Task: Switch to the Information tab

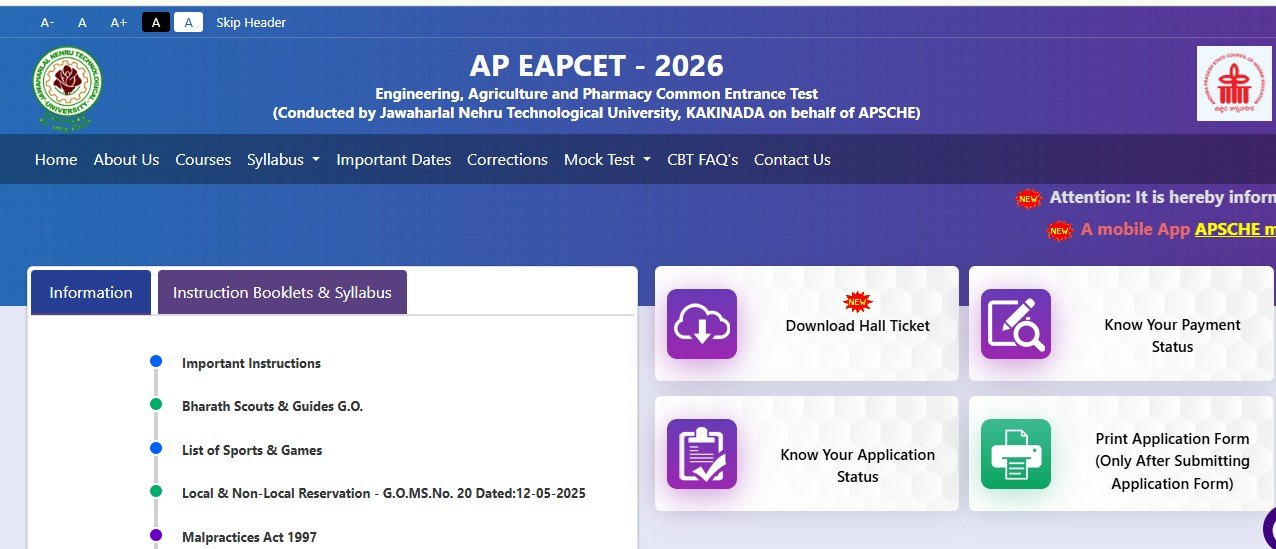Action: coord(91,292)
